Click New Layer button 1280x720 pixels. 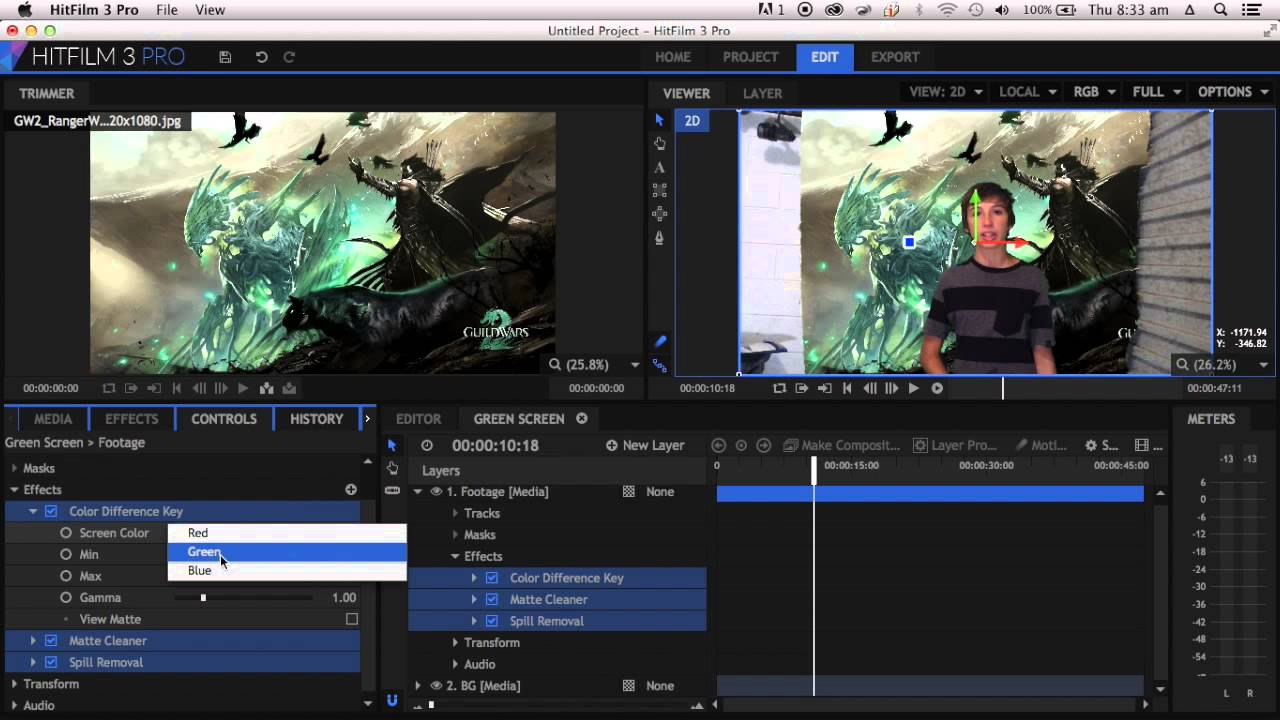645,445
